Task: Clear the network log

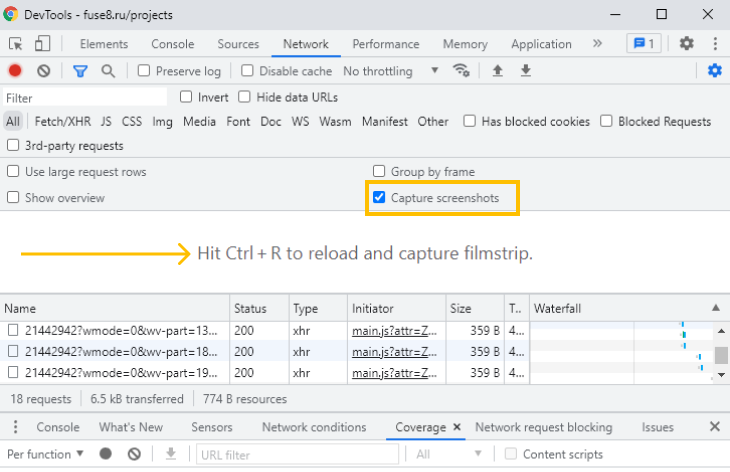Action: point(44,71)
